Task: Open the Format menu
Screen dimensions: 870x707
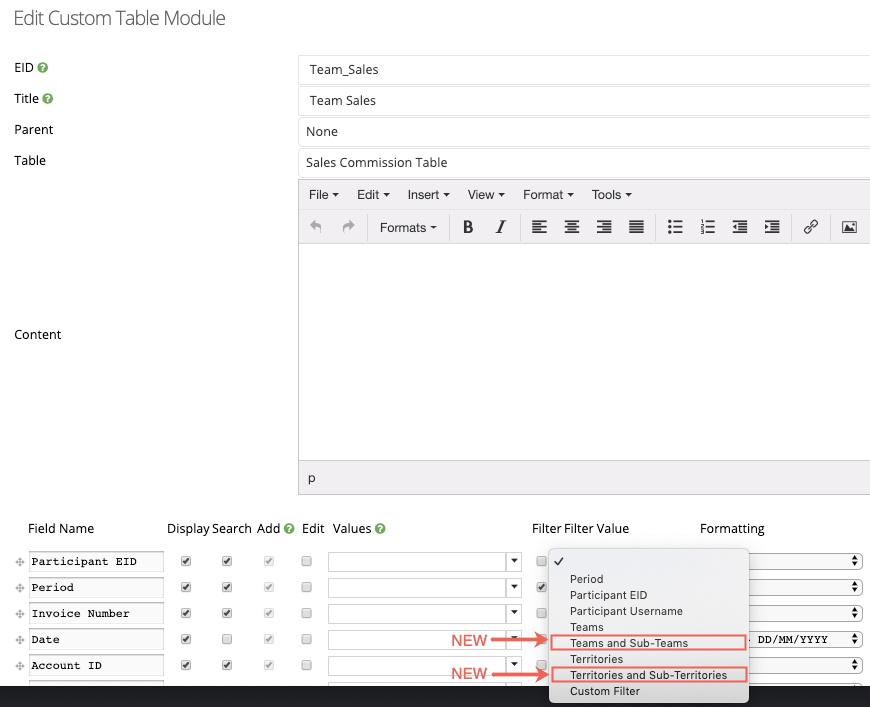Action: coord(548,195)
